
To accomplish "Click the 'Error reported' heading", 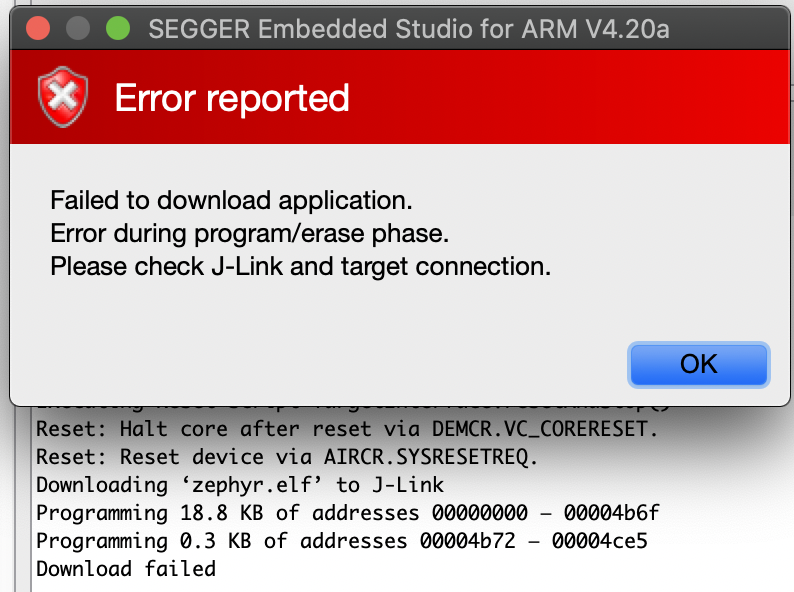I will [x=232, y=98].
